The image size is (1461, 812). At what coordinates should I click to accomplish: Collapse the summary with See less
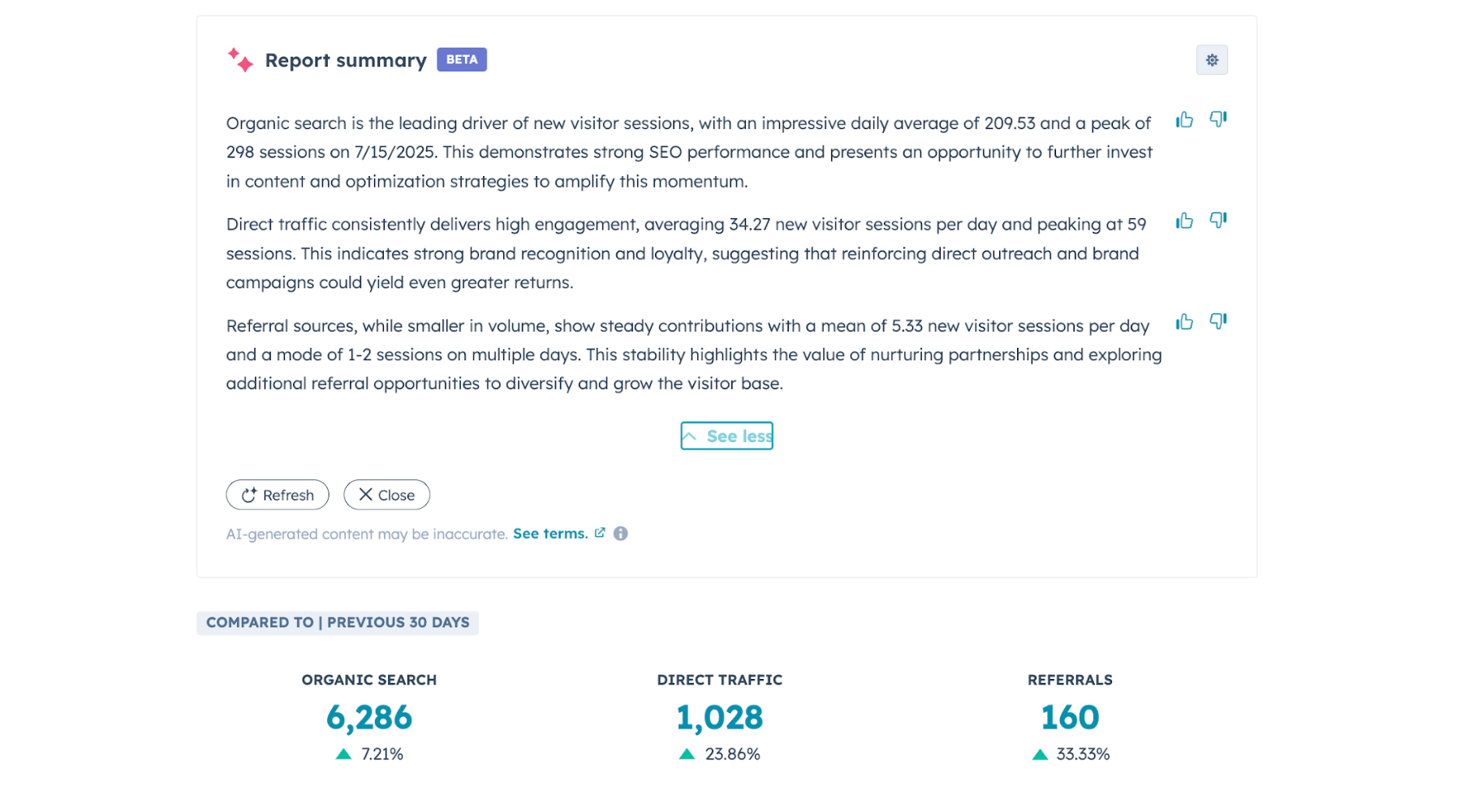tap(726, 436)
